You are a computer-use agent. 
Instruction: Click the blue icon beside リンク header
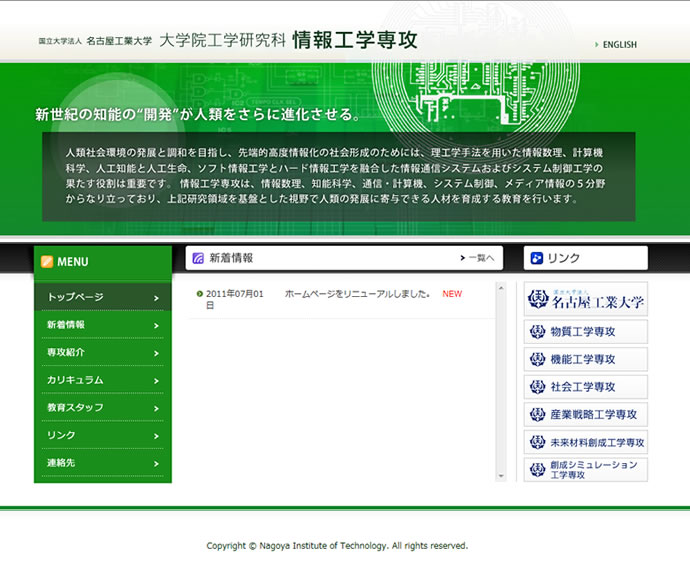536,258
